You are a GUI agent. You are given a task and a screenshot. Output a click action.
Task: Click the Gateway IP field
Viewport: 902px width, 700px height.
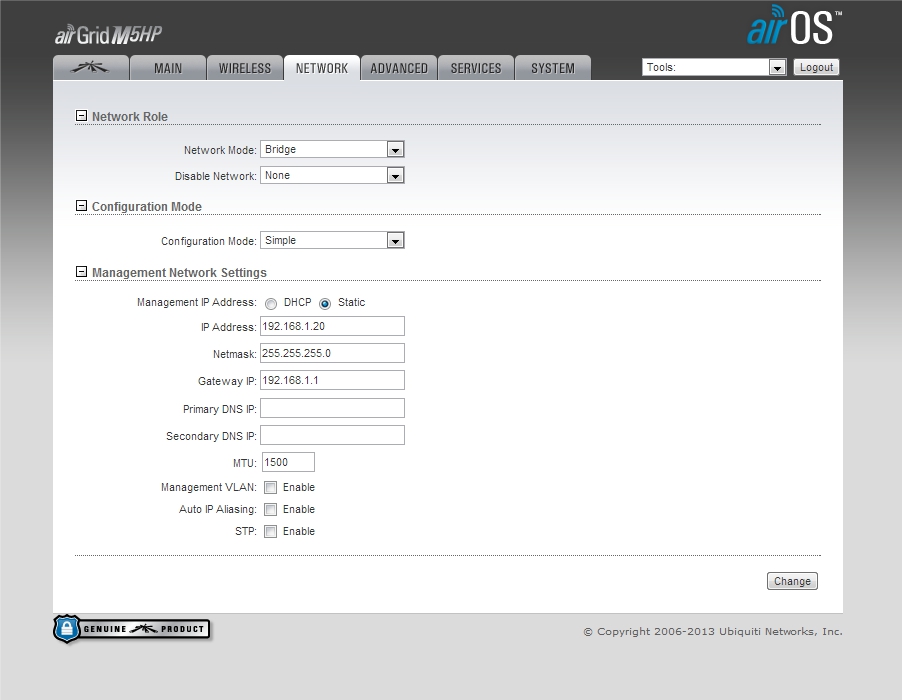click(x=332, y=380)
